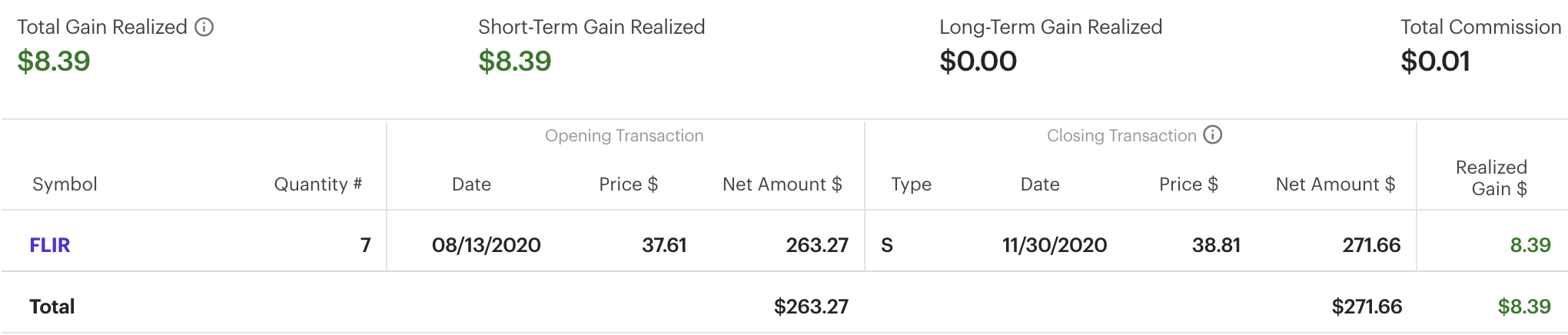Viewport: 1568px width, 335px height.
Task: Click the Long-Term Gain Realized $0.00 value
Action: coord(978,61)
